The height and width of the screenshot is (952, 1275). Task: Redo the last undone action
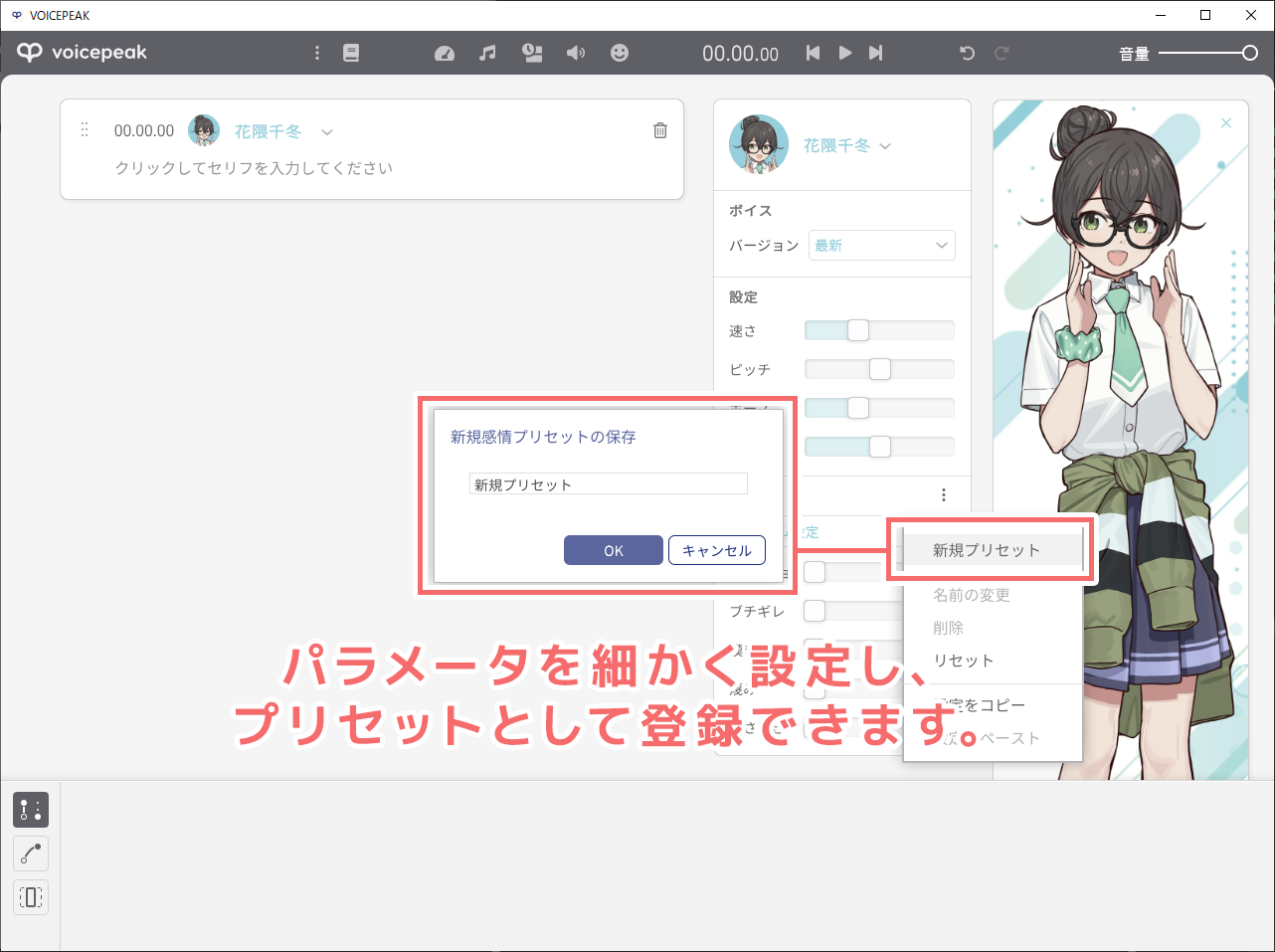1002,53
